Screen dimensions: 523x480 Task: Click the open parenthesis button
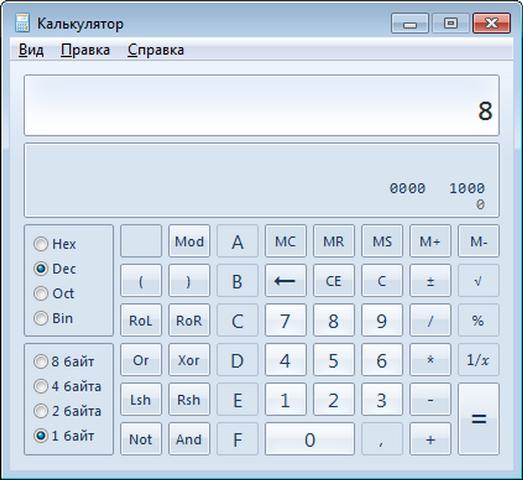click(141, 281)
